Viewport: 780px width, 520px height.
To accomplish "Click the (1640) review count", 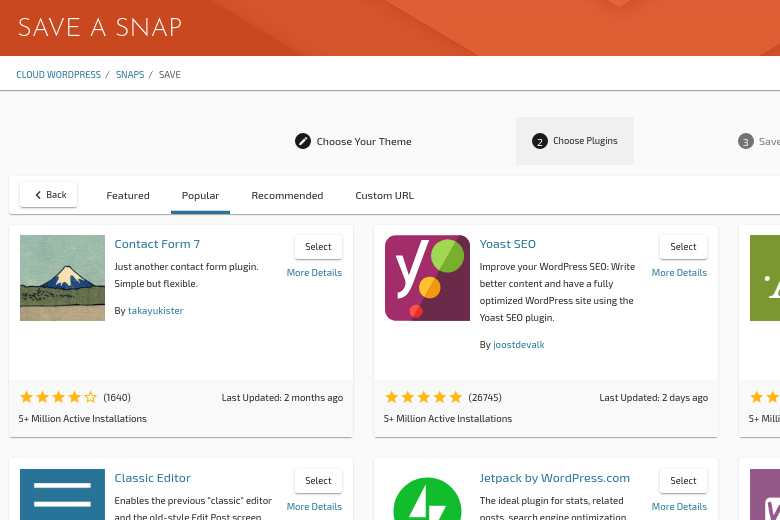I will pyautogui.click(x=117, y=398).
